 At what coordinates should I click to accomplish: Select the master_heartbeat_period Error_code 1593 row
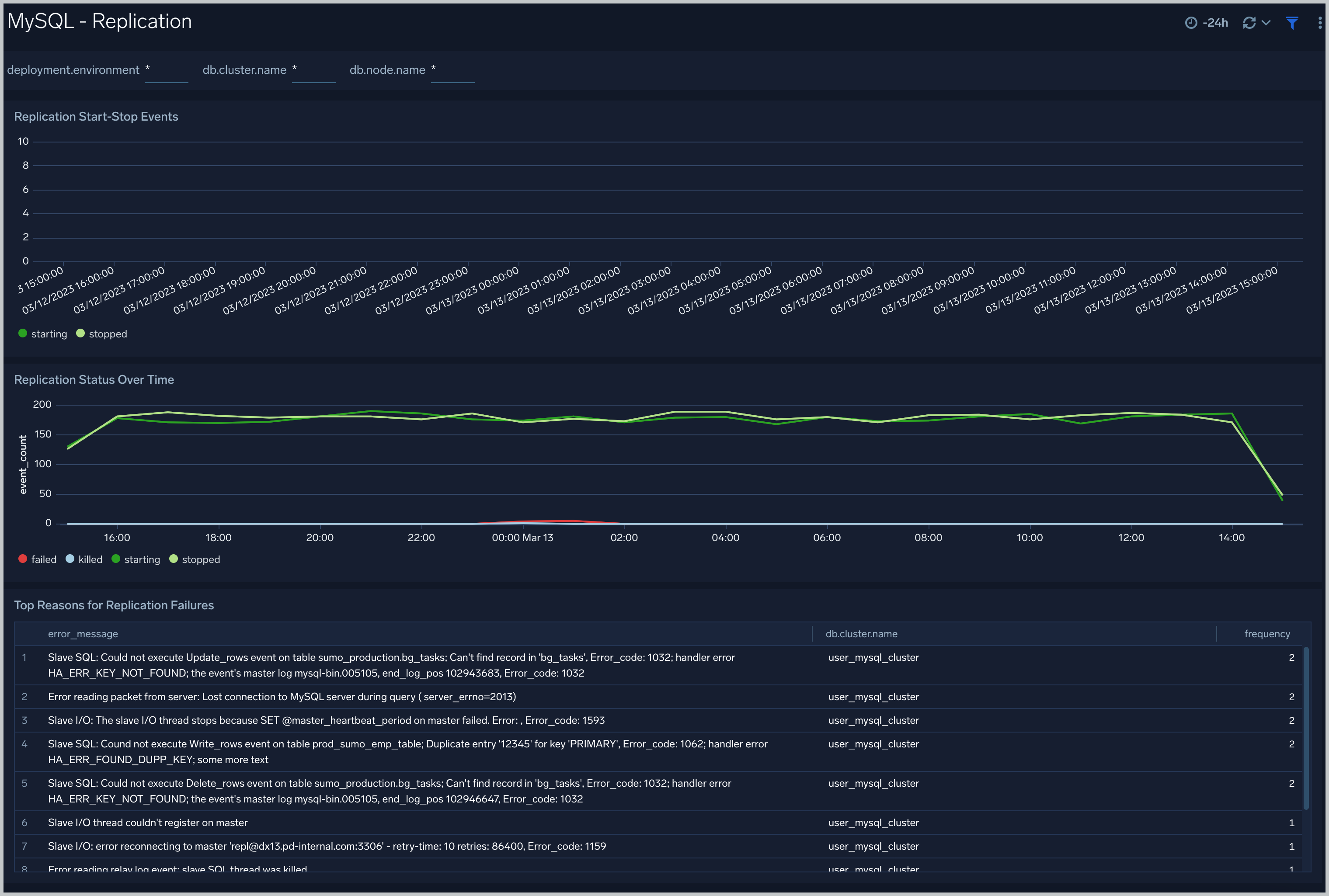pyautogui.click(x=658, y=720)
